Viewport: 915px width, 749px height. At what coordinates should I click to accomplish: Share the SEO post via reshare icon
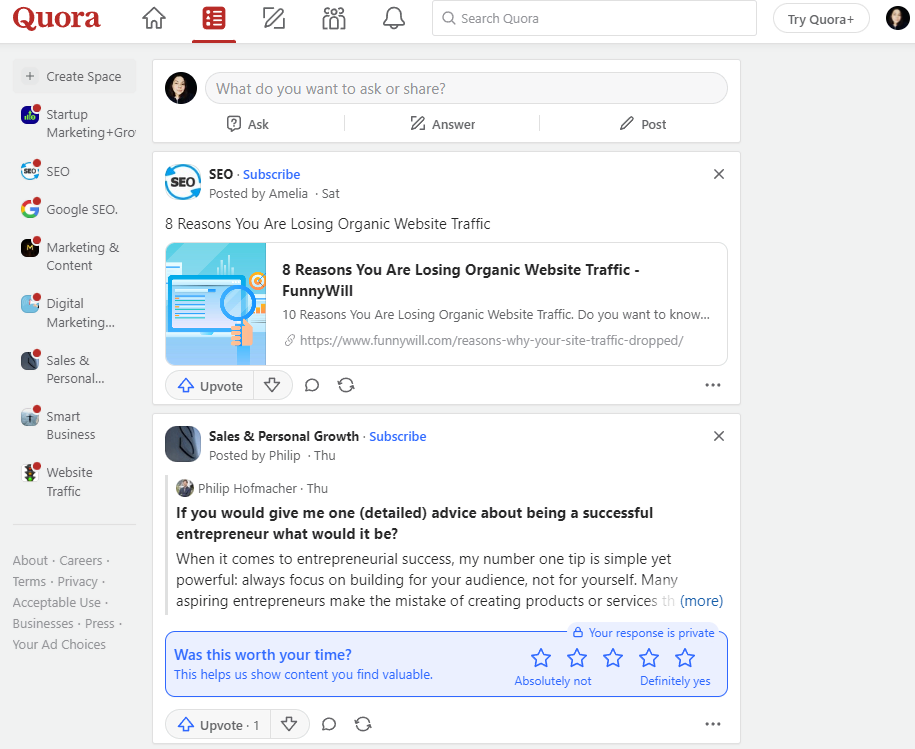coord(346,385)
